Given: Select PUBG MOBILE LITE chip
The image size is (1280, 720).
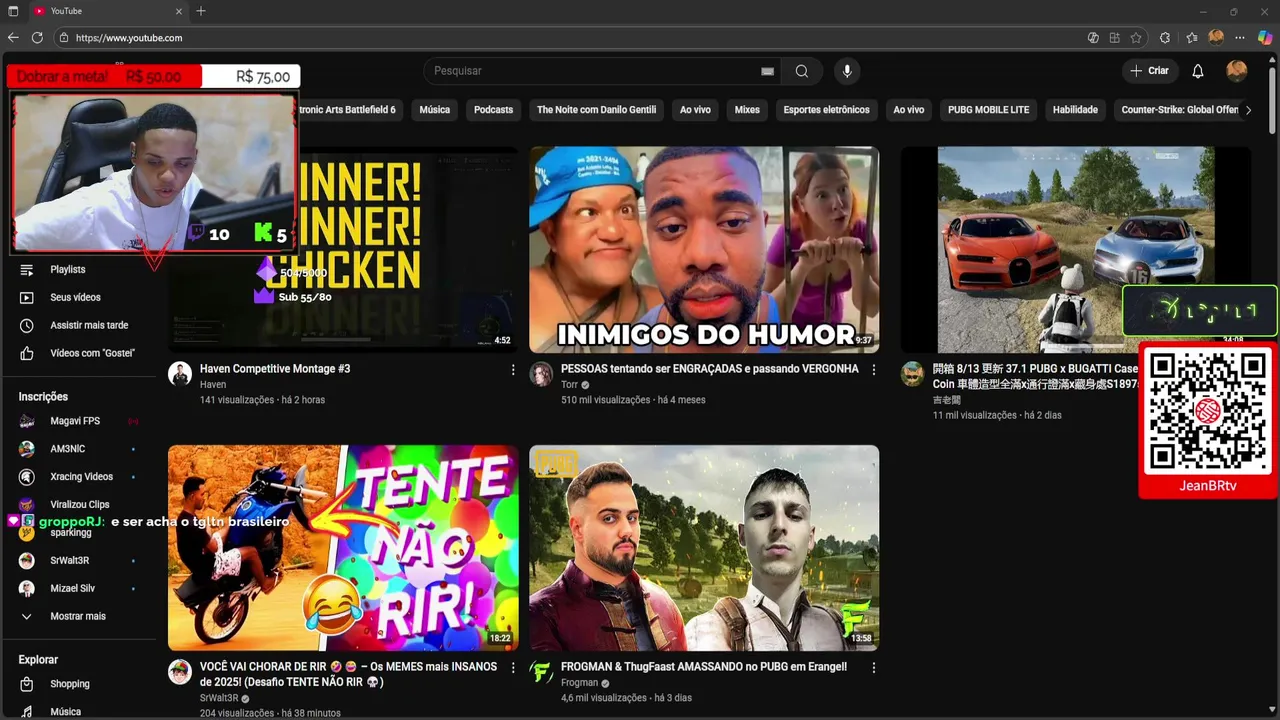Looking at the screenshot, I should pyautogui.click(x=988, y=110).
